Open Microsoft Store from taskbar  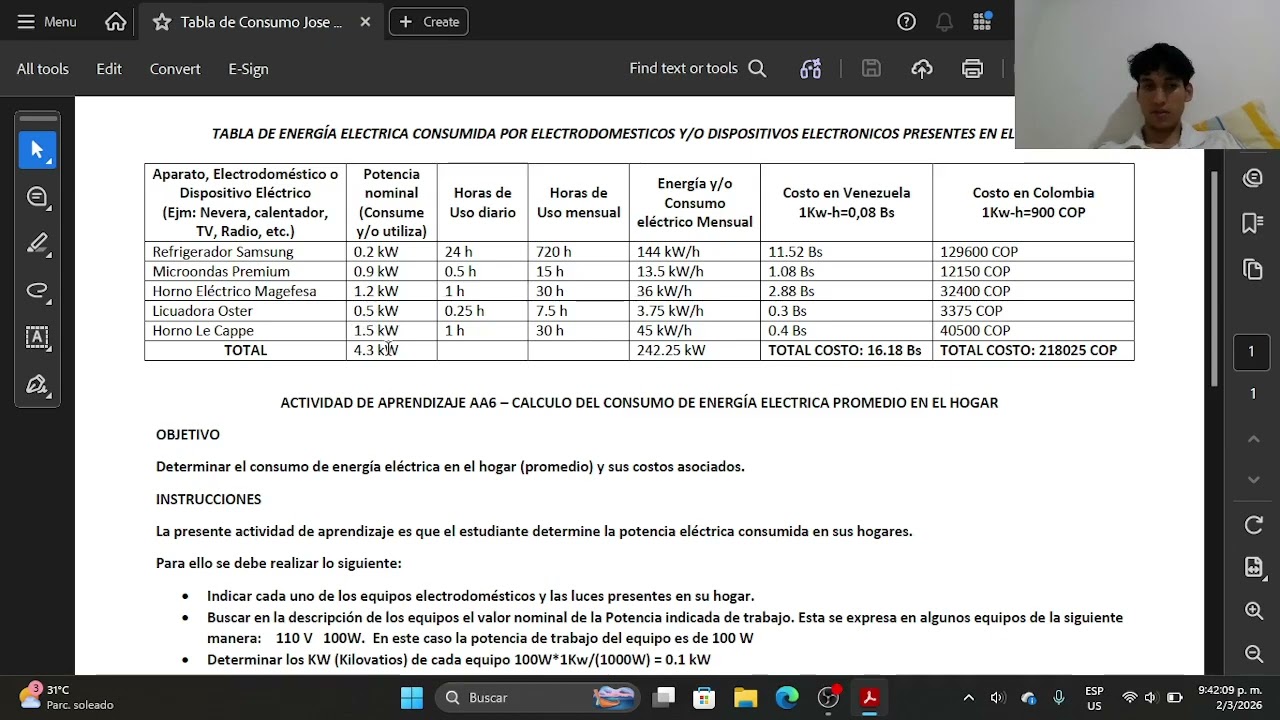(705, 698)
